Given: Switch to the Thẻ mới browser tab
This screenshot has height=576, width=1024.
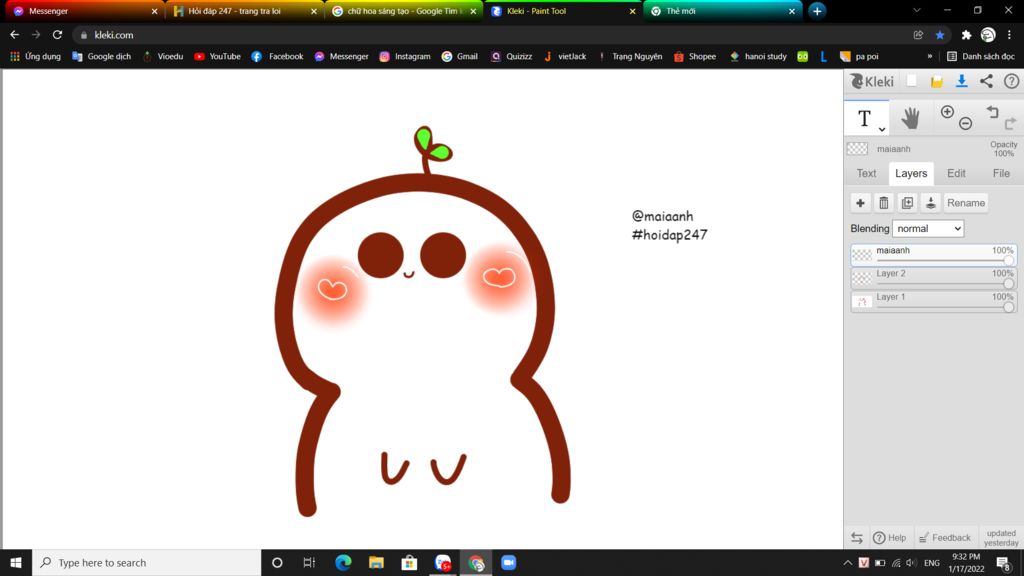Looking at the screenshot, I should click(x=722, y=11).
